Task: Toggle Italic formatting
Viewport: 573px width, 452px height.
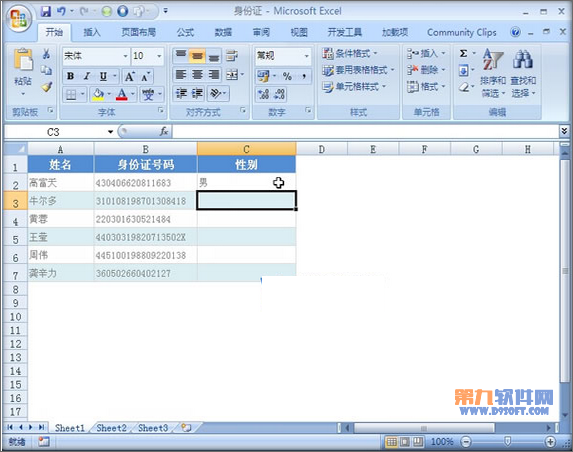Action: [87, 76]
